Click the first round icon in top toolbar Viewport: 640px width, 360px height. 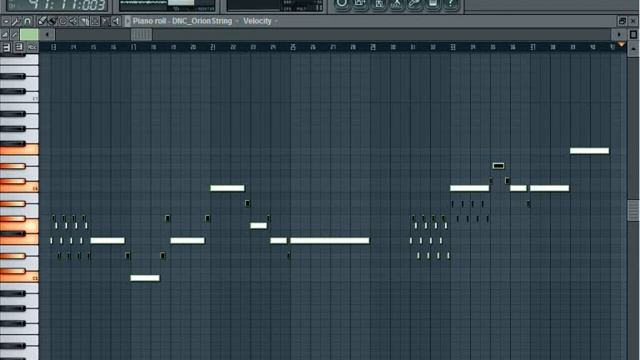342,4
